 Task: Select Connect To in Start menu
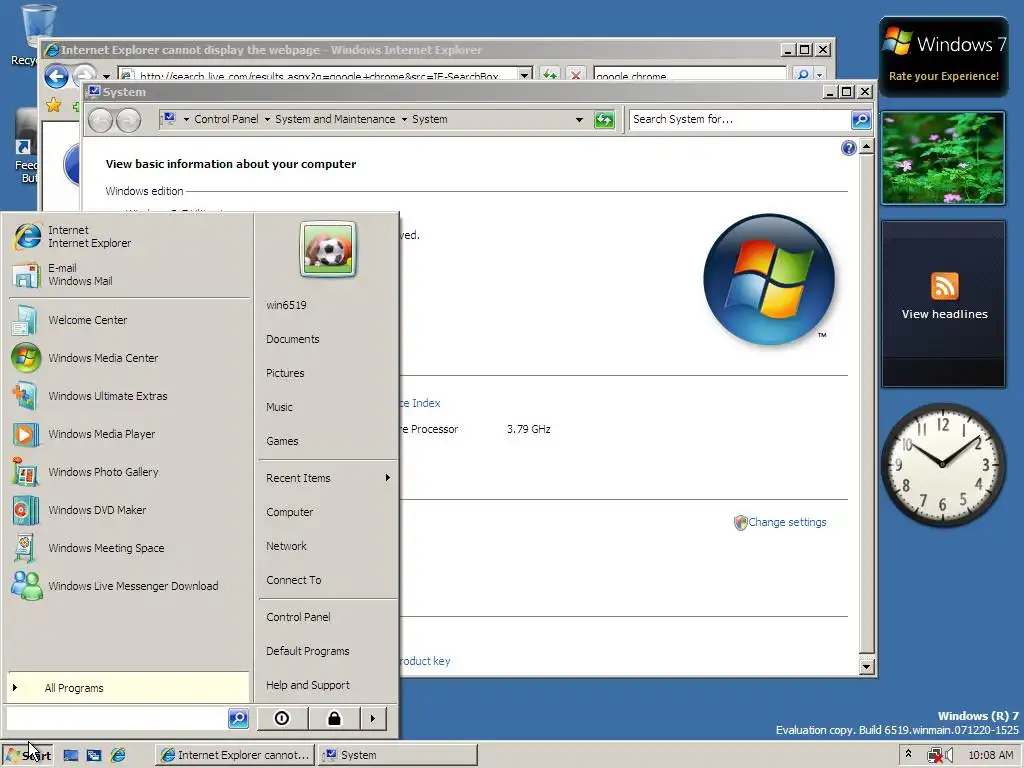pos(328,580)
